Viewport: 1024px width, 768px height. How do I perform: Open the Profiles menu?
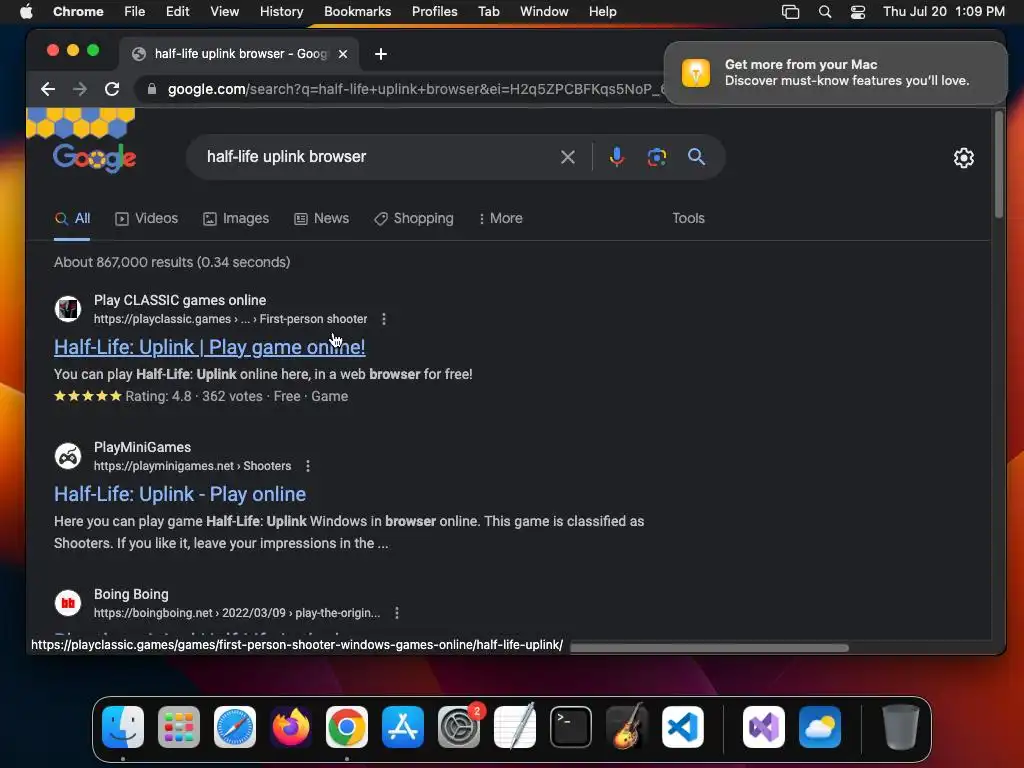coord(434,11)
